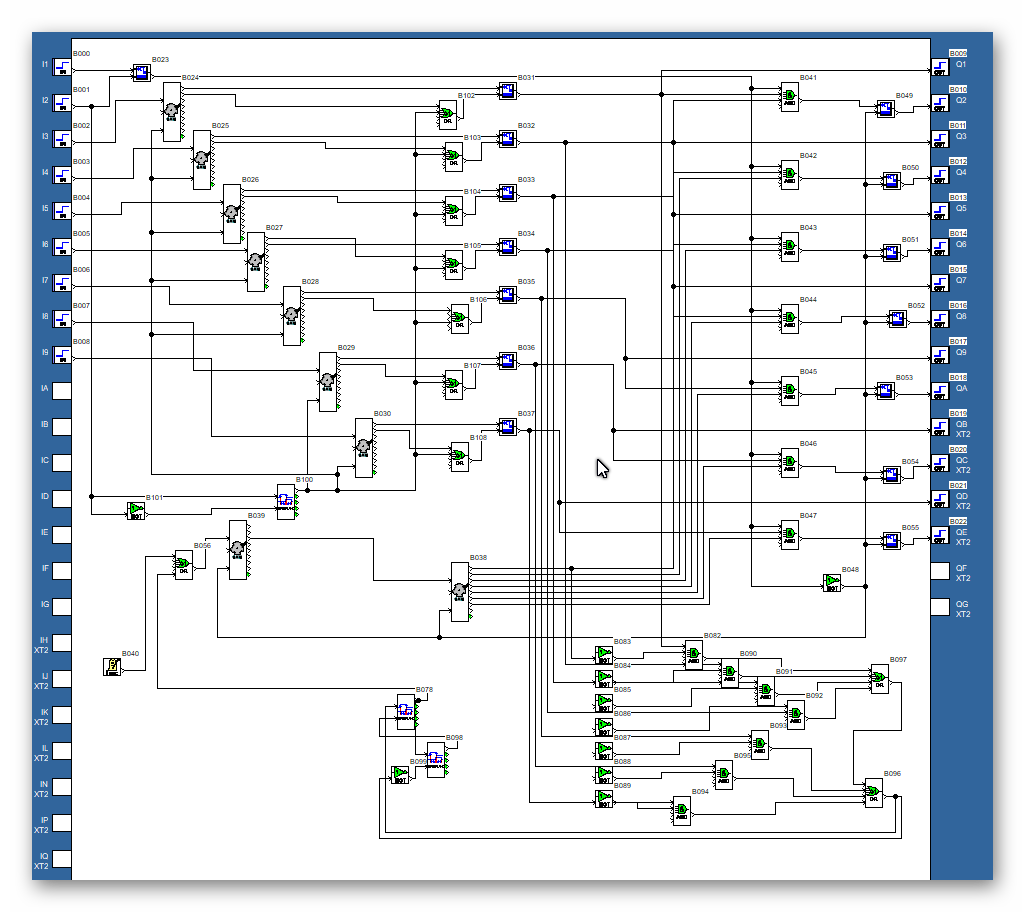
Task: Select the B023 set-reset block
Action: (142, 73)
